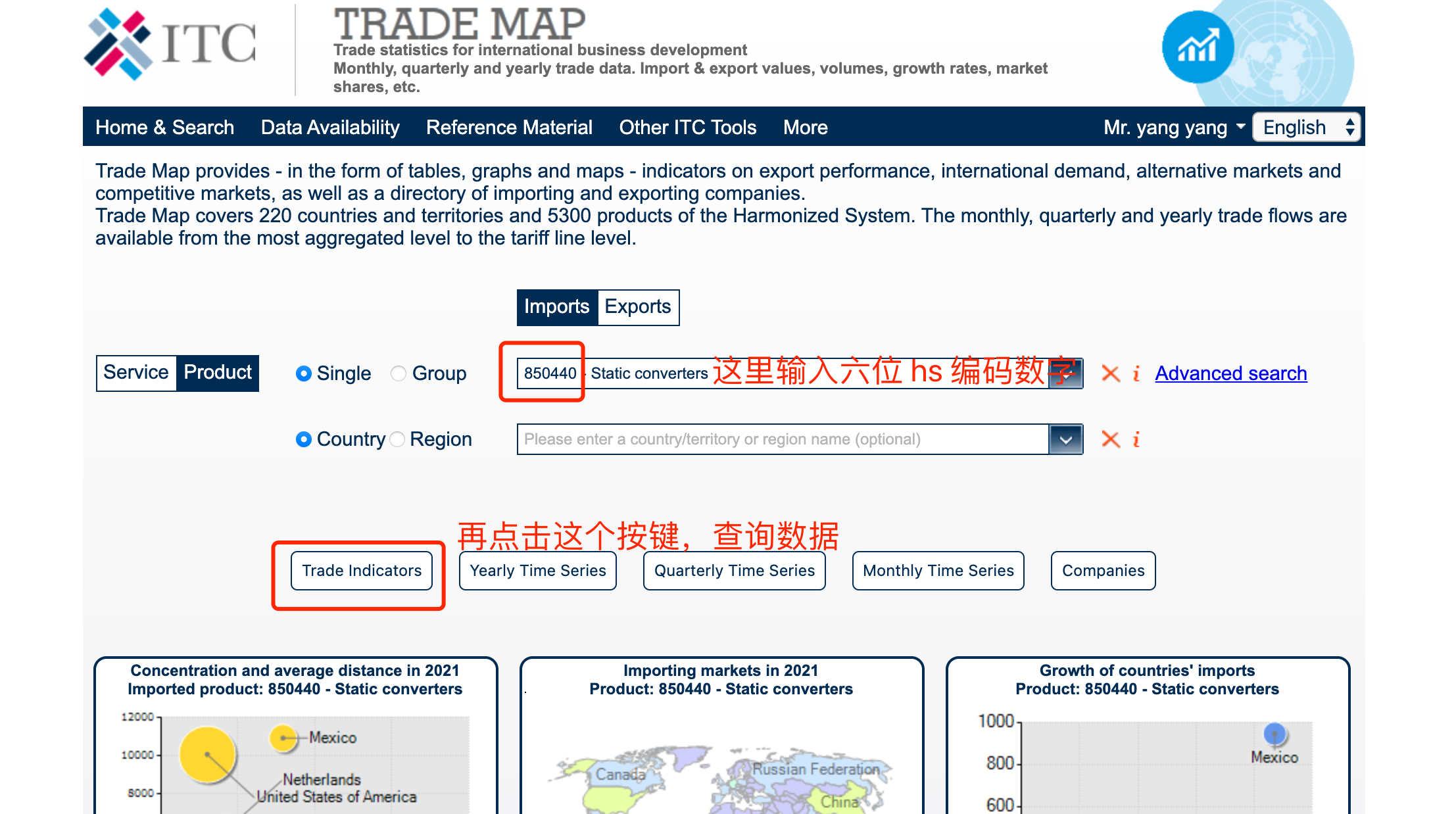Open Home & Search menu
Viewport: 1456px width, 814px height.
point(164,128)
